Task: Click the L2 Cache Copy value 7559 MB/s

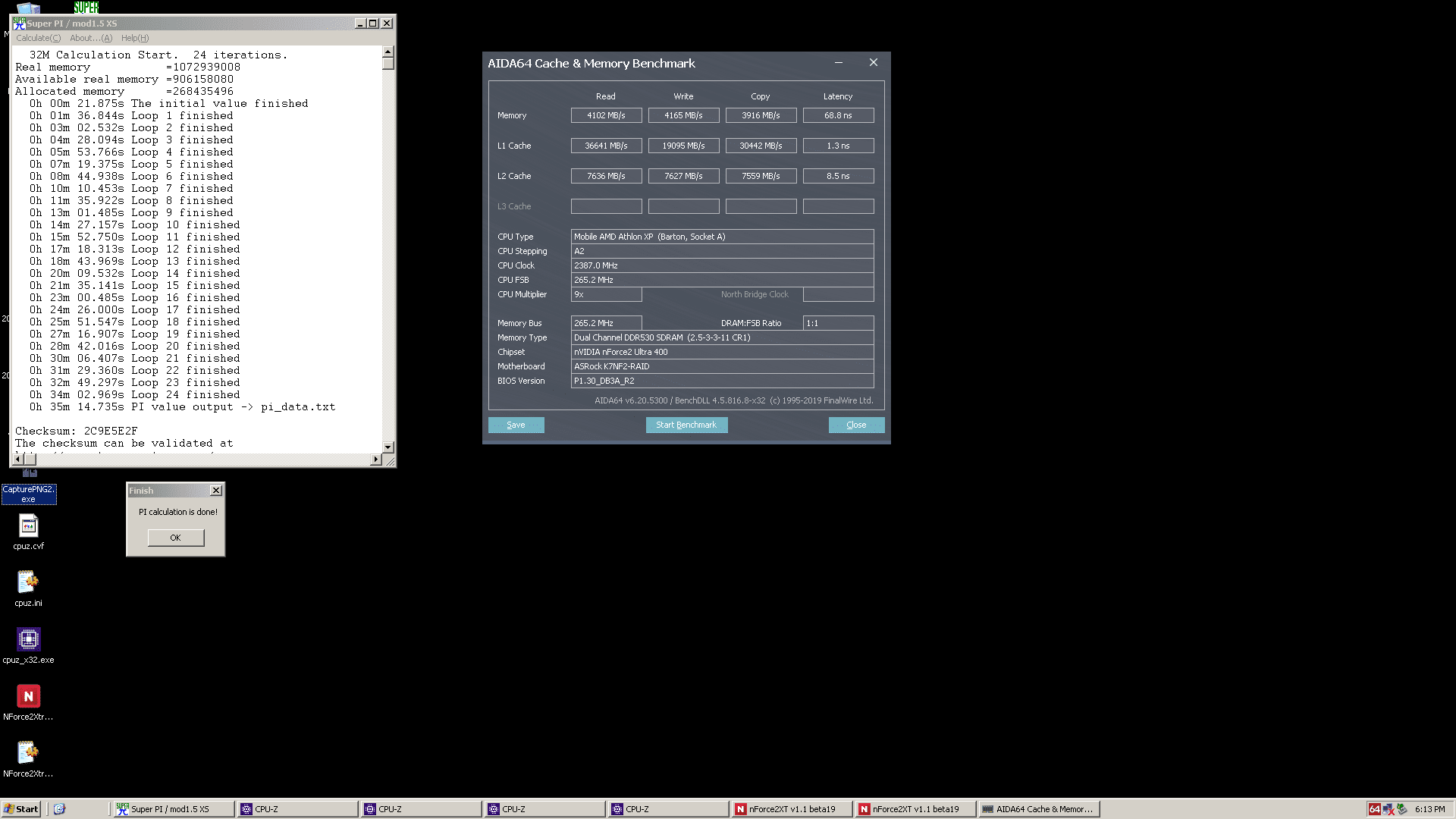Action: pyautogui.click(x=761, y=176)
